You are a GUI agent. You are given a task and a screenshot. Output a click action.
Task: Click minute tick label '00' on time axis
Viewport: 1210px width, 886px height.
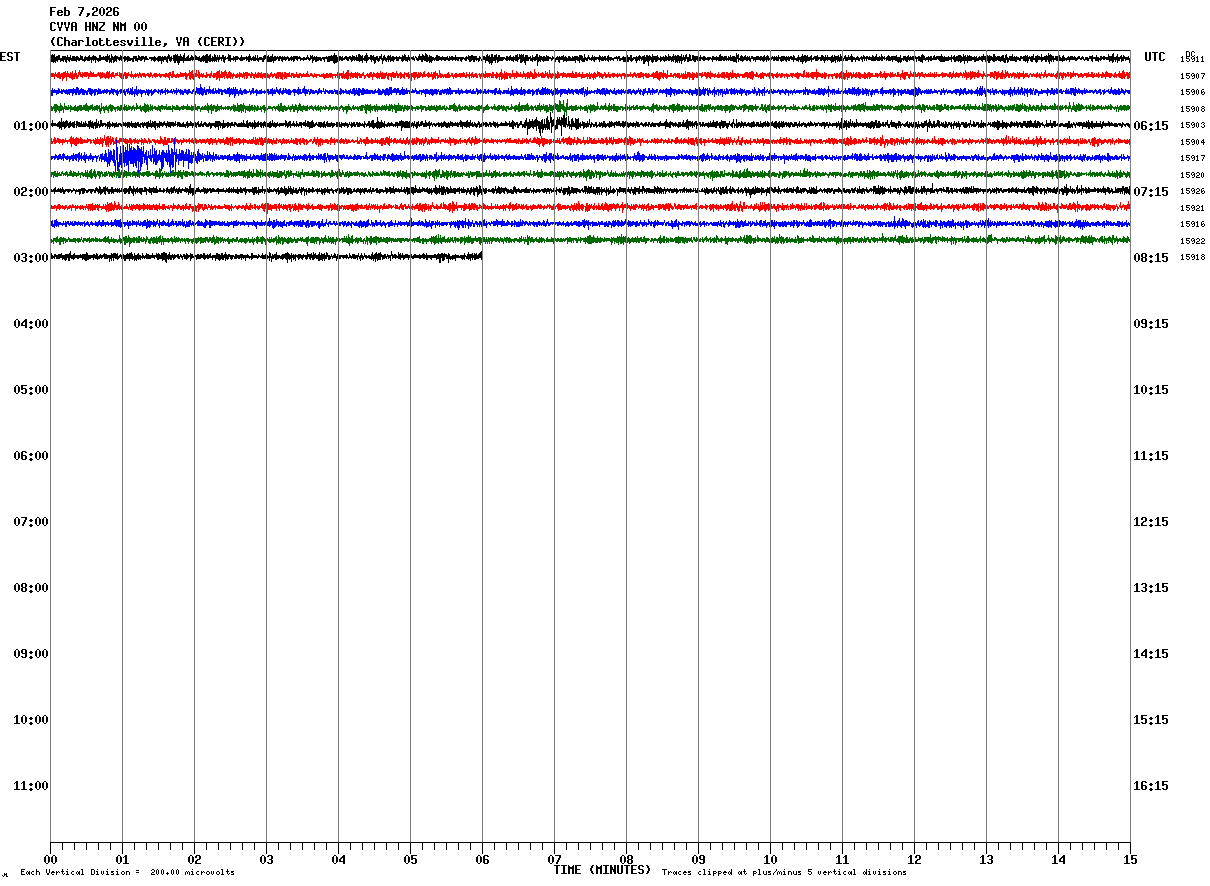(x=50, y=860)
